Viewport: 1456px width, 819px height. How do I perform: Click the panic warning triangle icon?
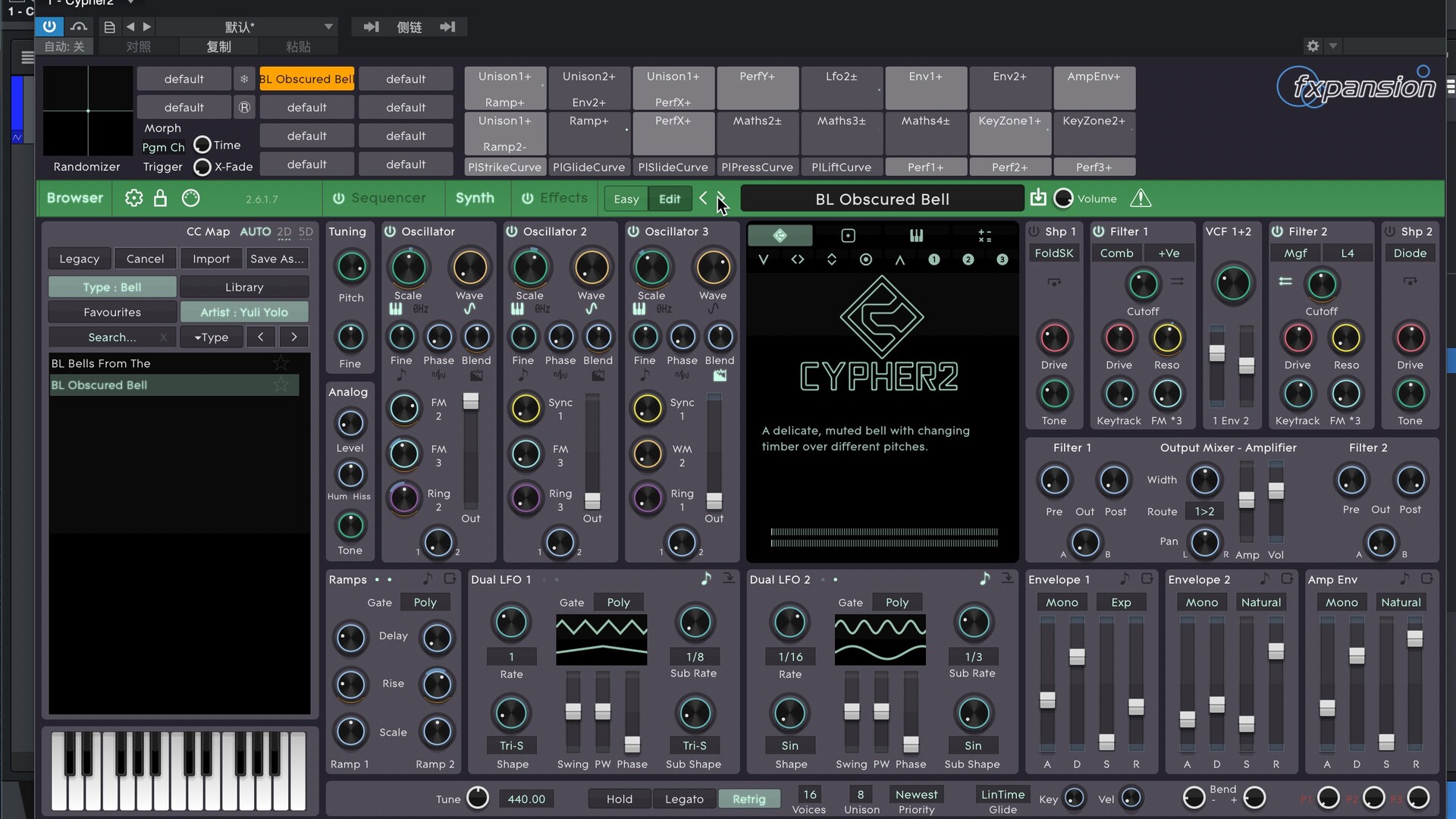pyautogui.click(x=1141, y=199)
